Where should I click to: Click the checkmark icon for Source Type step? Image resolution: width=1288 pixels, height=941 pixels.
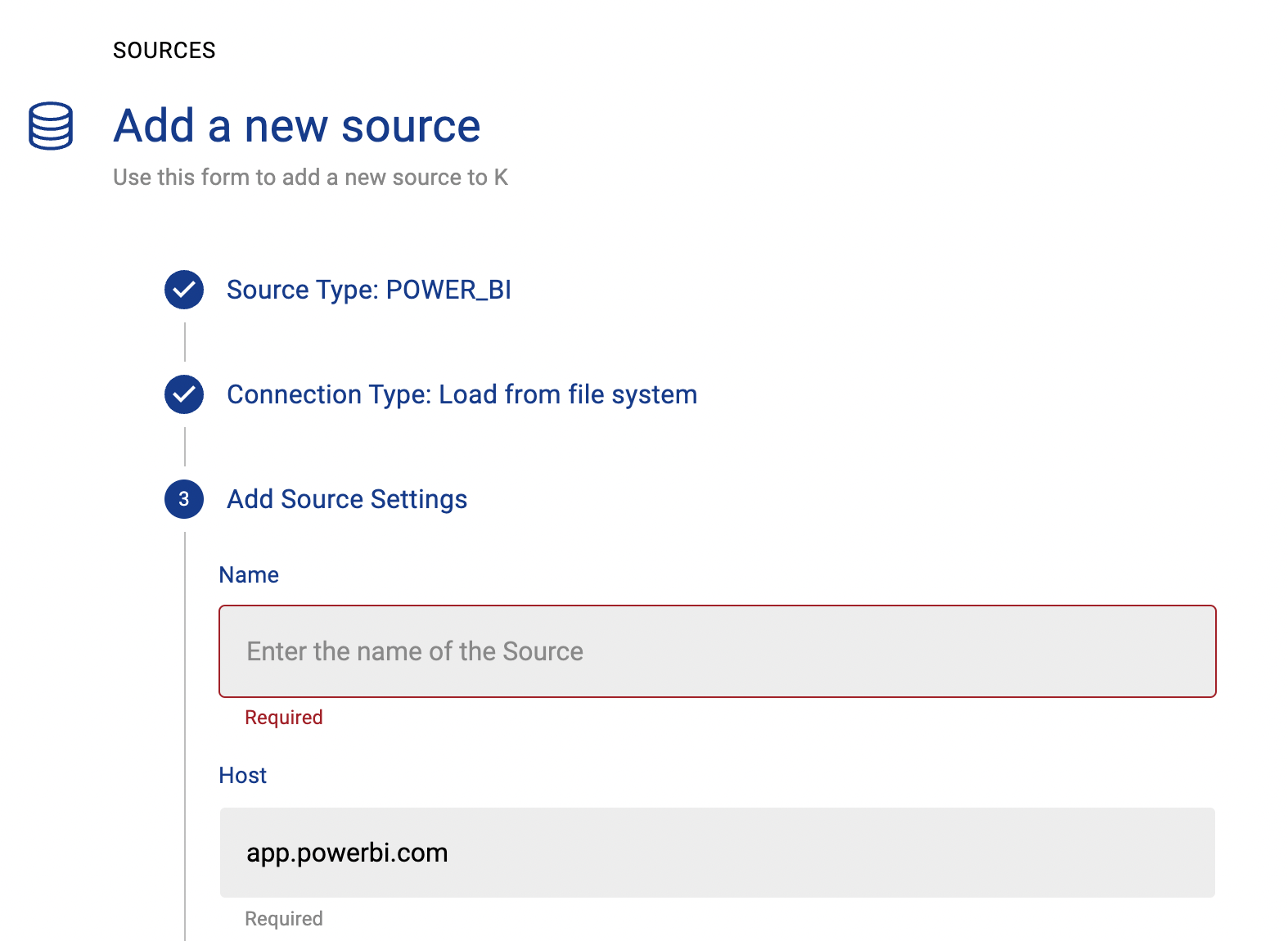[x=184, y=290]
